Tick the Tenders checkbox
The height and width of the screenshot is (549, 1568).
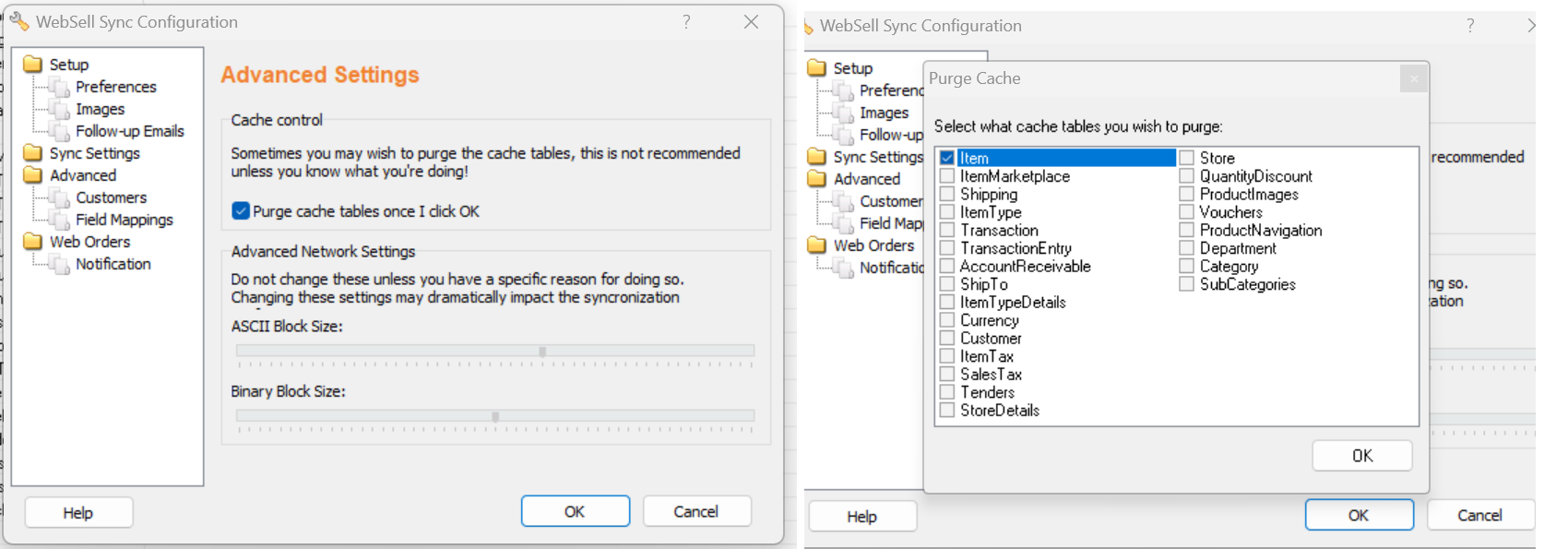pyautogui.click(x=947, y=392)
